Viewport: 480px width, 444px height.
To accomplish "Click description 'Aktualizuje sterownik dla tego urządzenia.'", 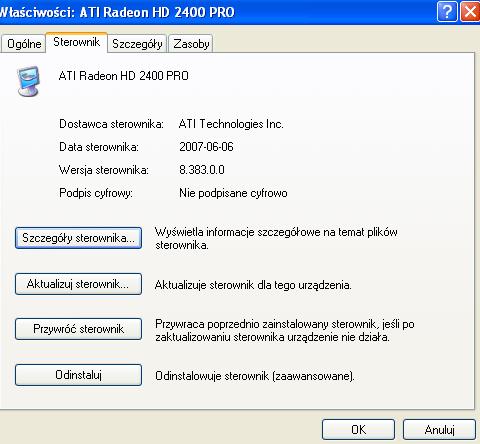I will pyautogui.click(x=253, y=285).
